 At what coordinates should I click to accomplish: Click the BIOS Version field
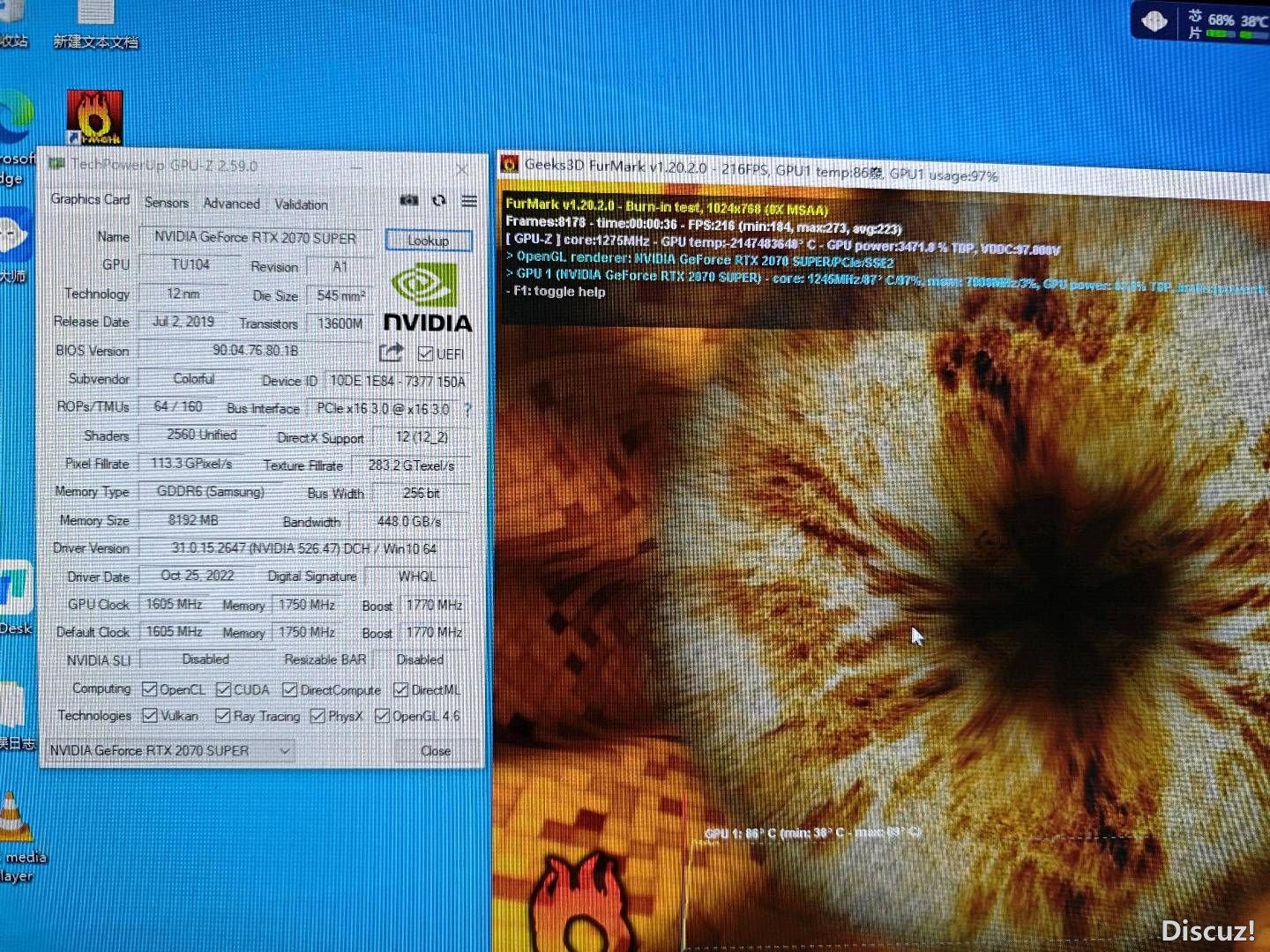point(255,350)
